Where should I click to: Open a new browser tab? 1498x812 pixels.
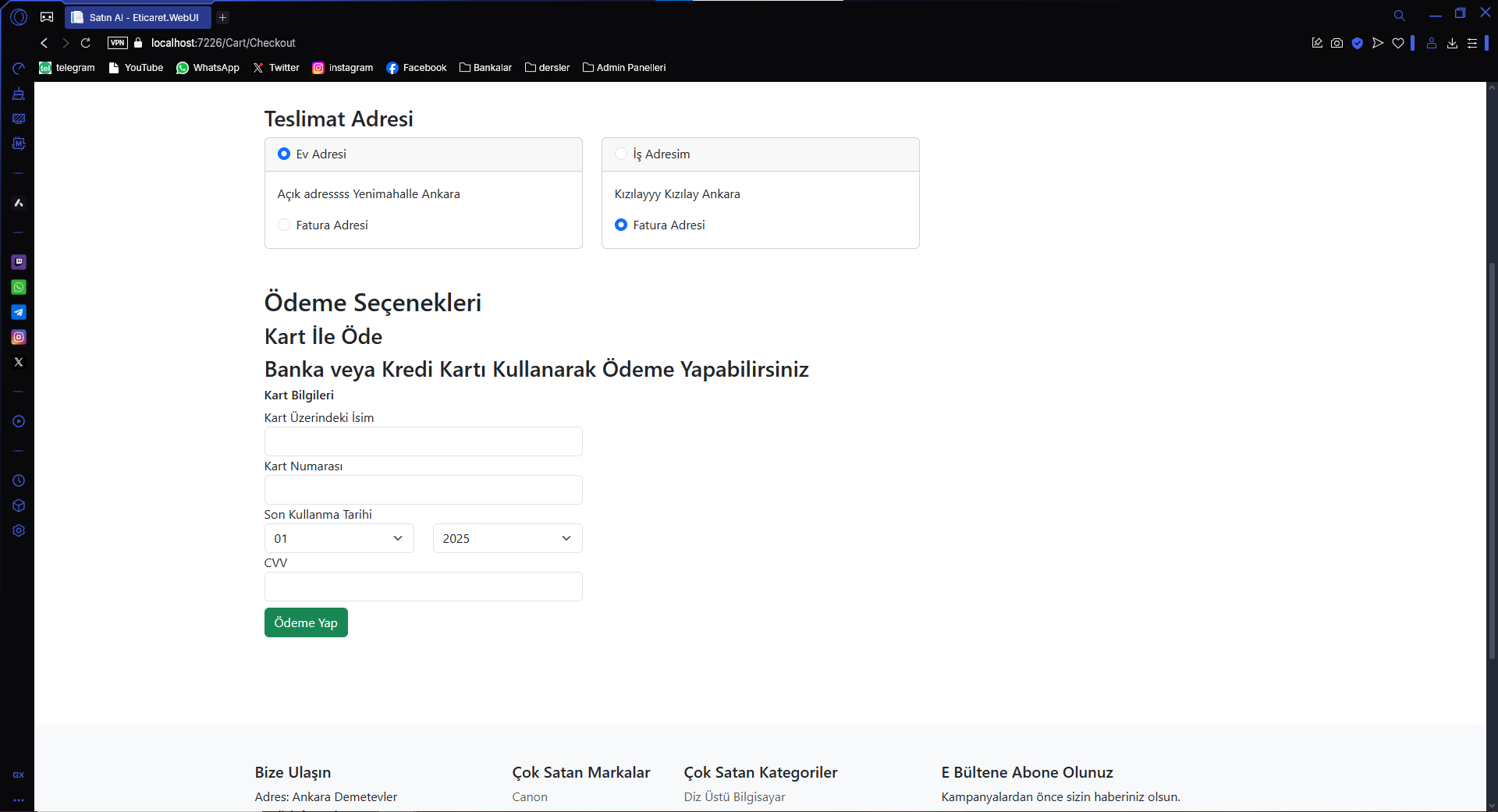click(x=222, y=17)
